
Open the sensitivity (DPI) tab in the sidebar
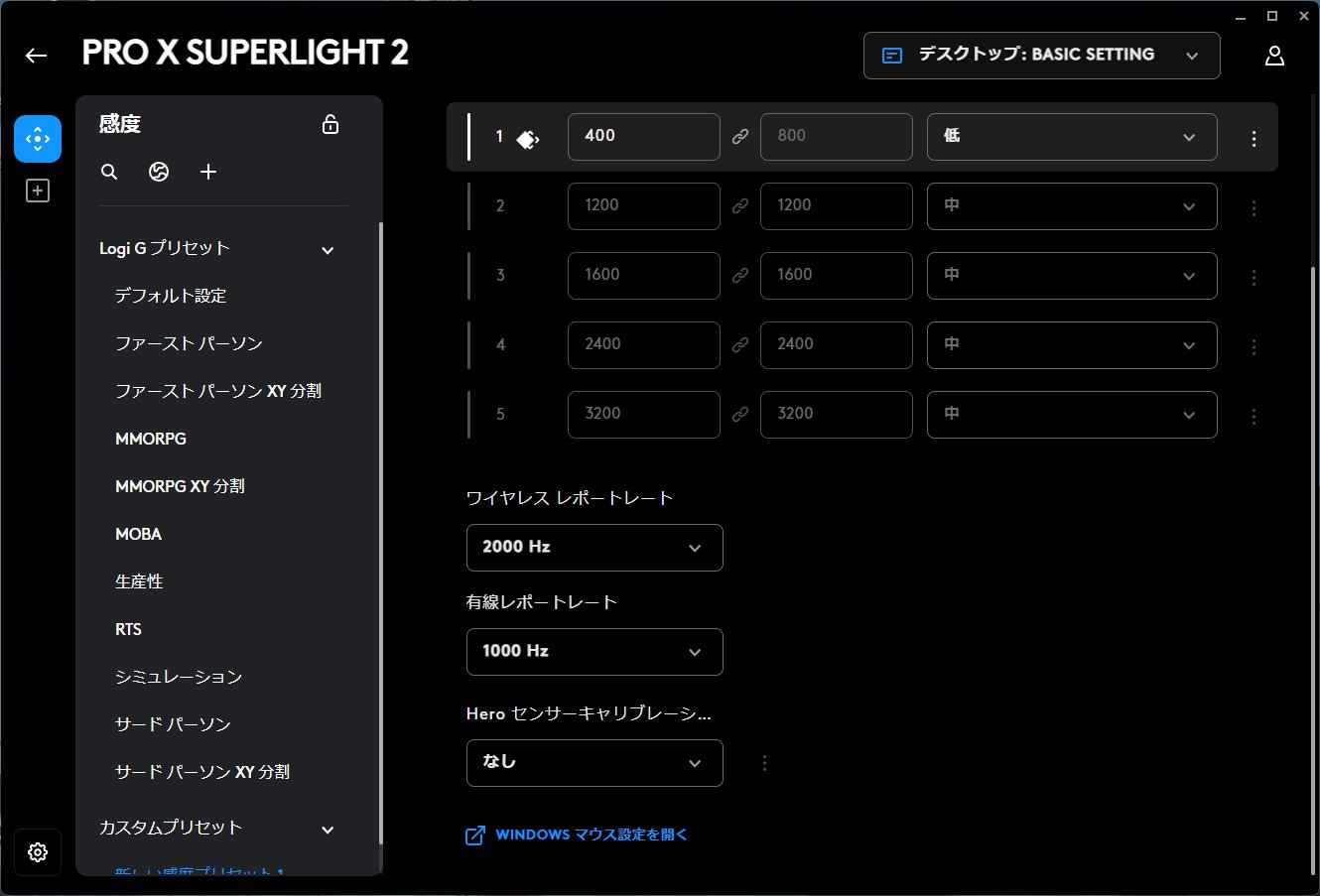tap(38, 139)
